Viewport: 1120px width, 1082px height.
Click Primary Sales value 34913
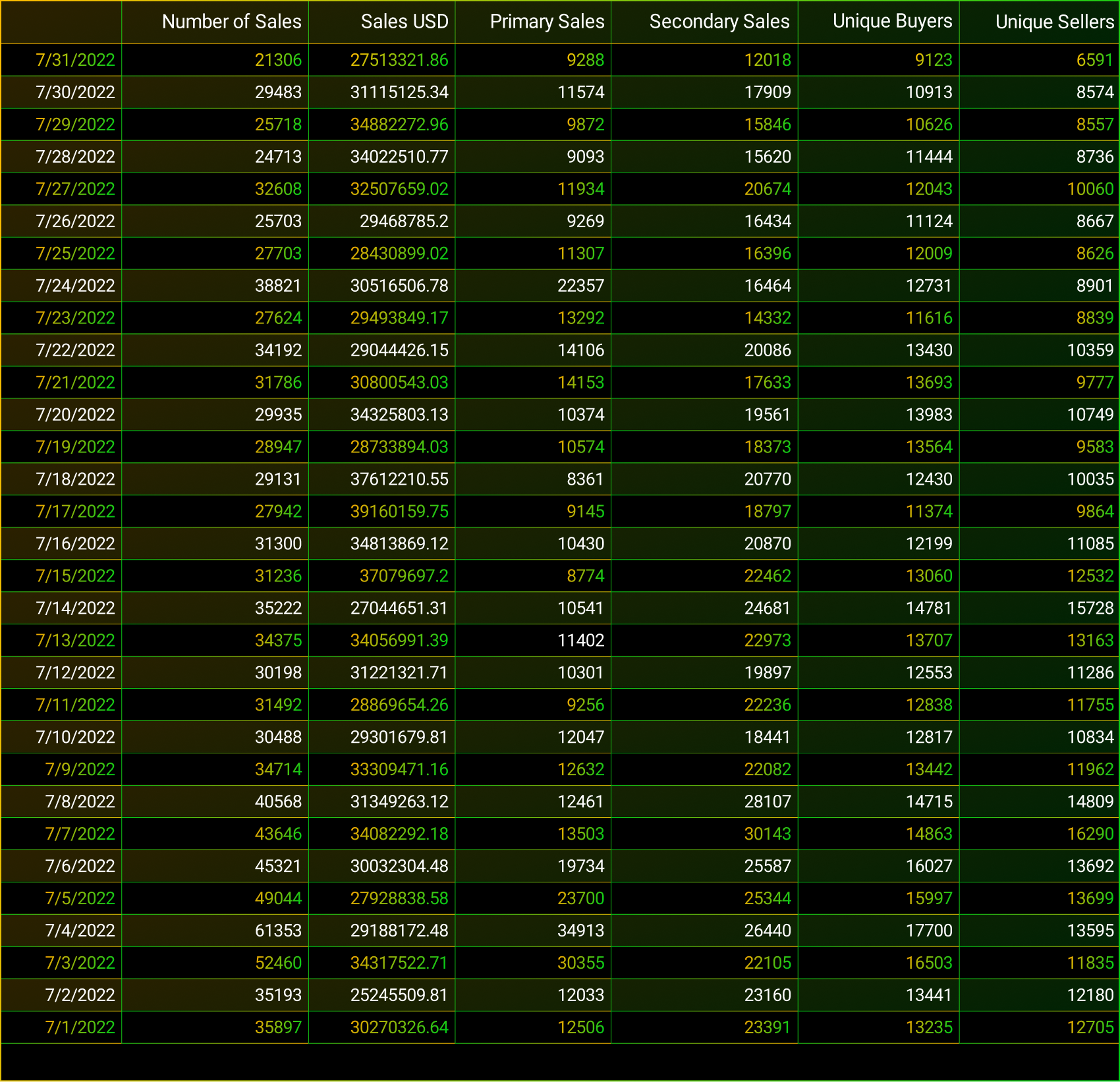[534, 931]
